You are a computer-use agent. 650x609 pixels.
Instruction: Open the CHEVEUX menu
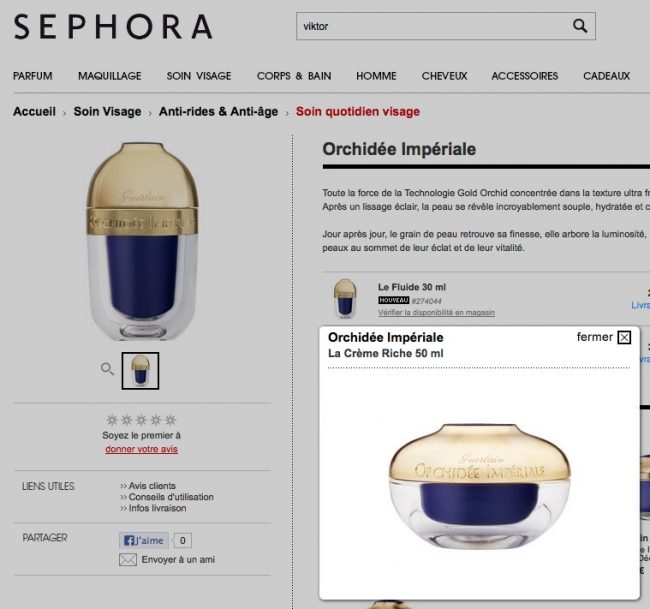click(444, 76)
